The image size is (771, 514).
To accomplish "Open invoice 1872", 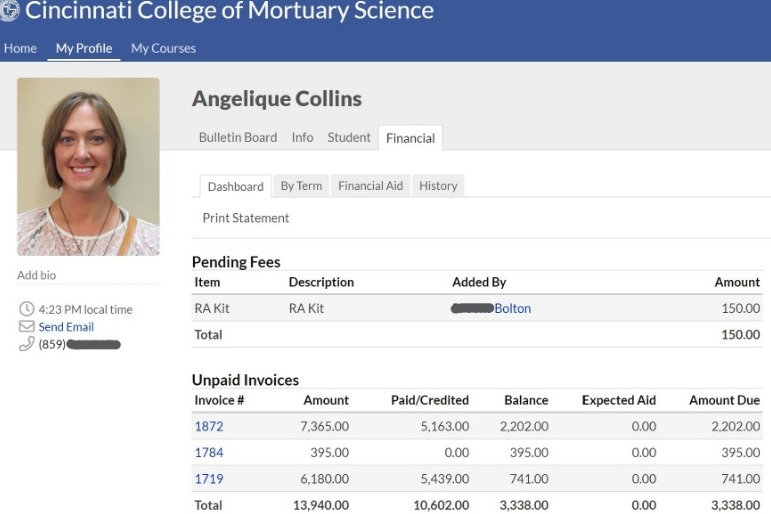I will (x=209, y=426).
